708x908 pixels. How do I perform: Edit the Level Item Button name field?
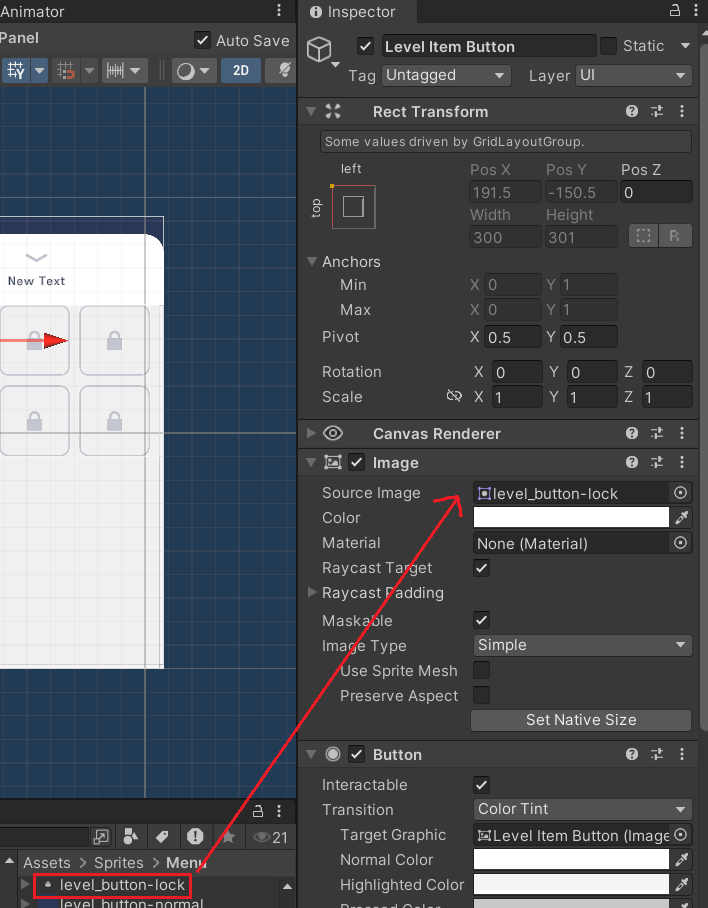489,46
